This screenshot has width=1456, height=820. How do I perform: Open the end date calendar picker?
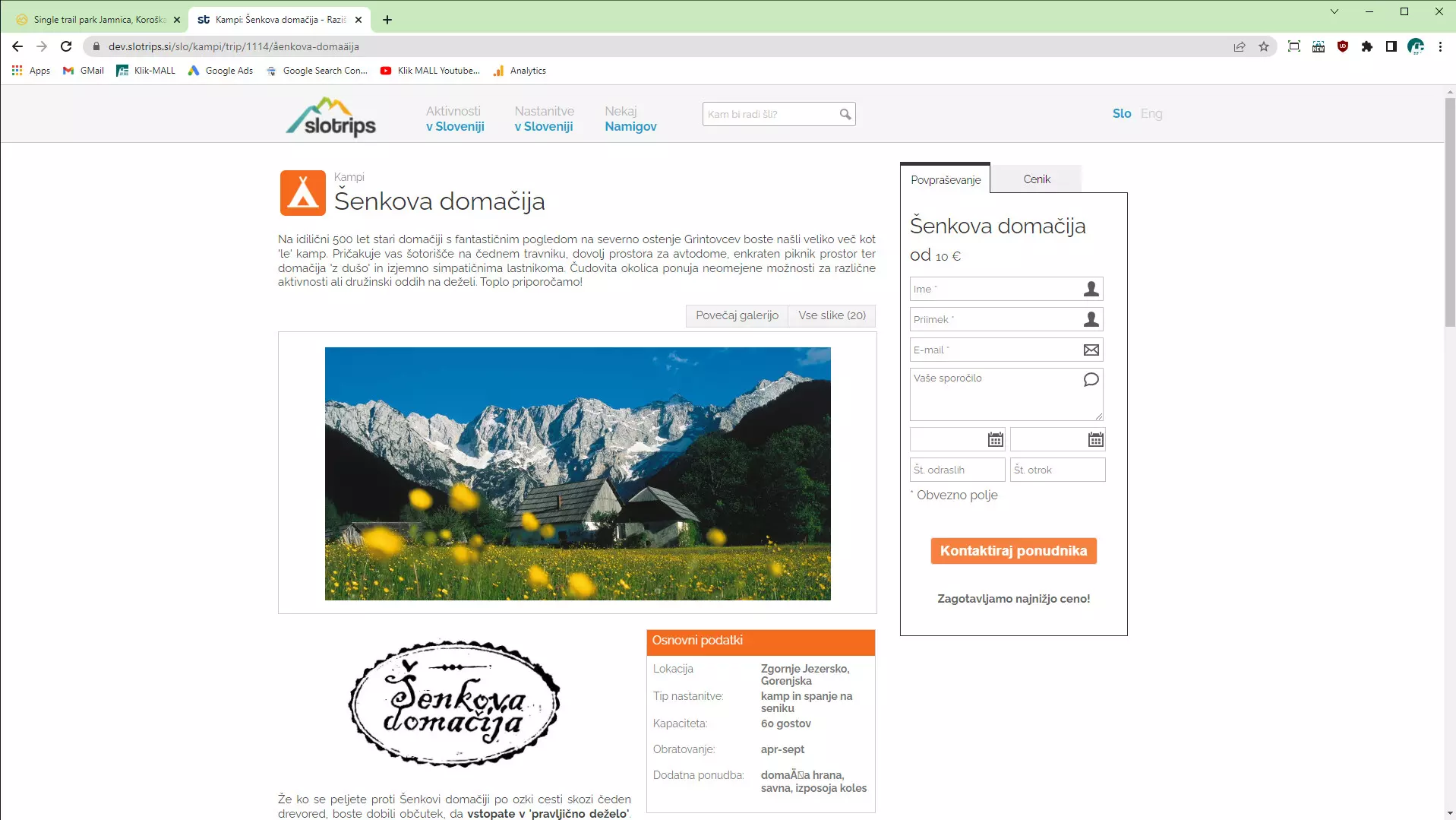[1095, 440]
